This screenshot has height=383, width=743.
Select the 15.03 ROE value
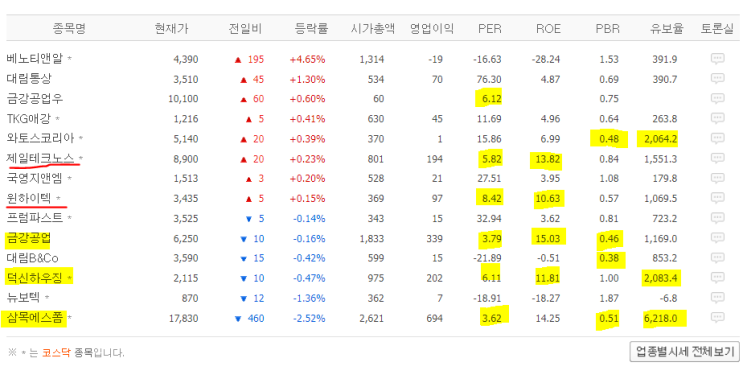pos(548,238)
